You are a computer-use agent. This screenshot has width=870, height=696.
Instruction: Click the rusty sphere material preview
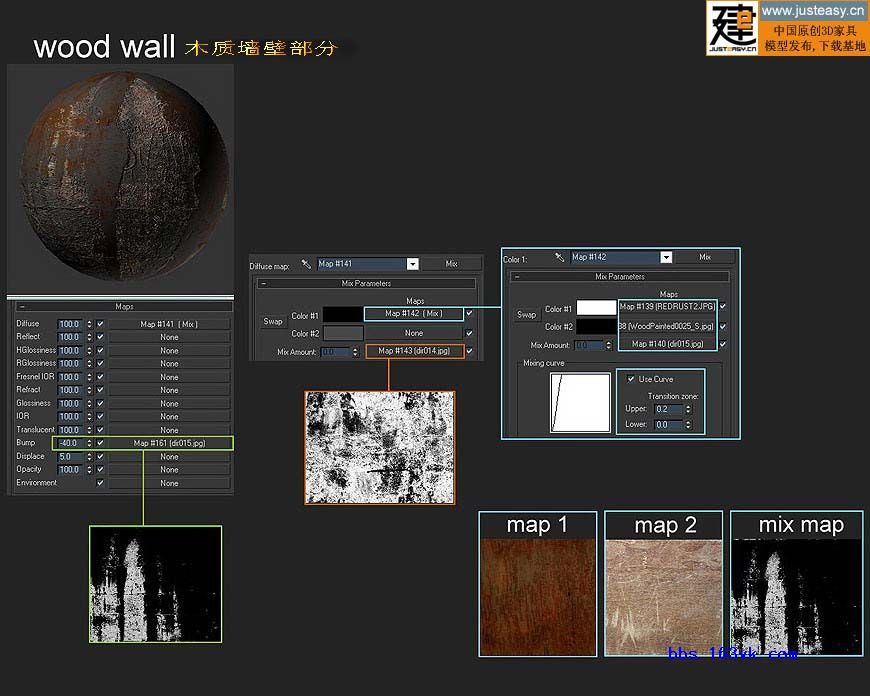point(125,176)
